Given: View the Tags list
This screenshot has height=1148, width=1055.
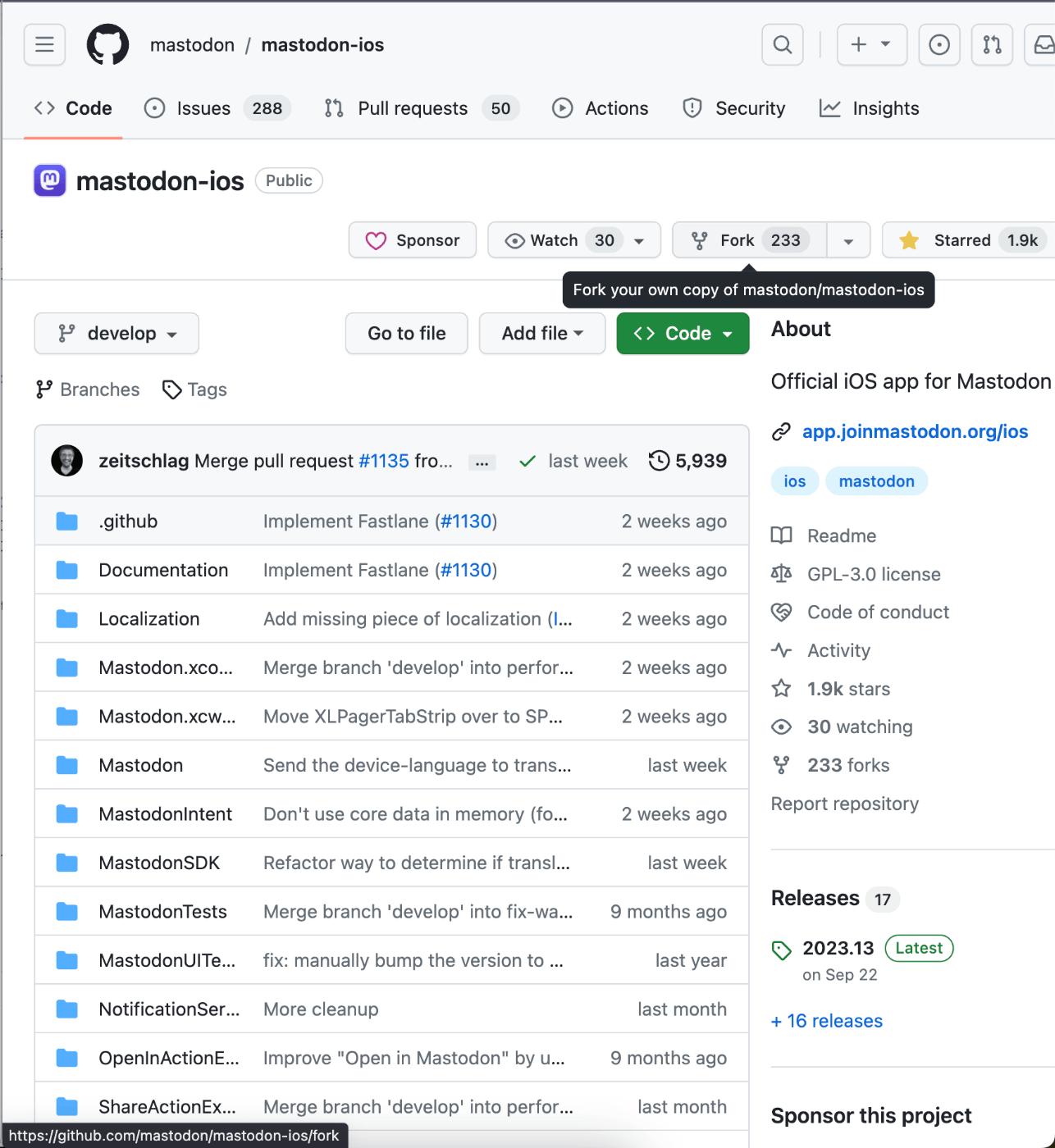Looking at the screenshot, I should [195, 389].
